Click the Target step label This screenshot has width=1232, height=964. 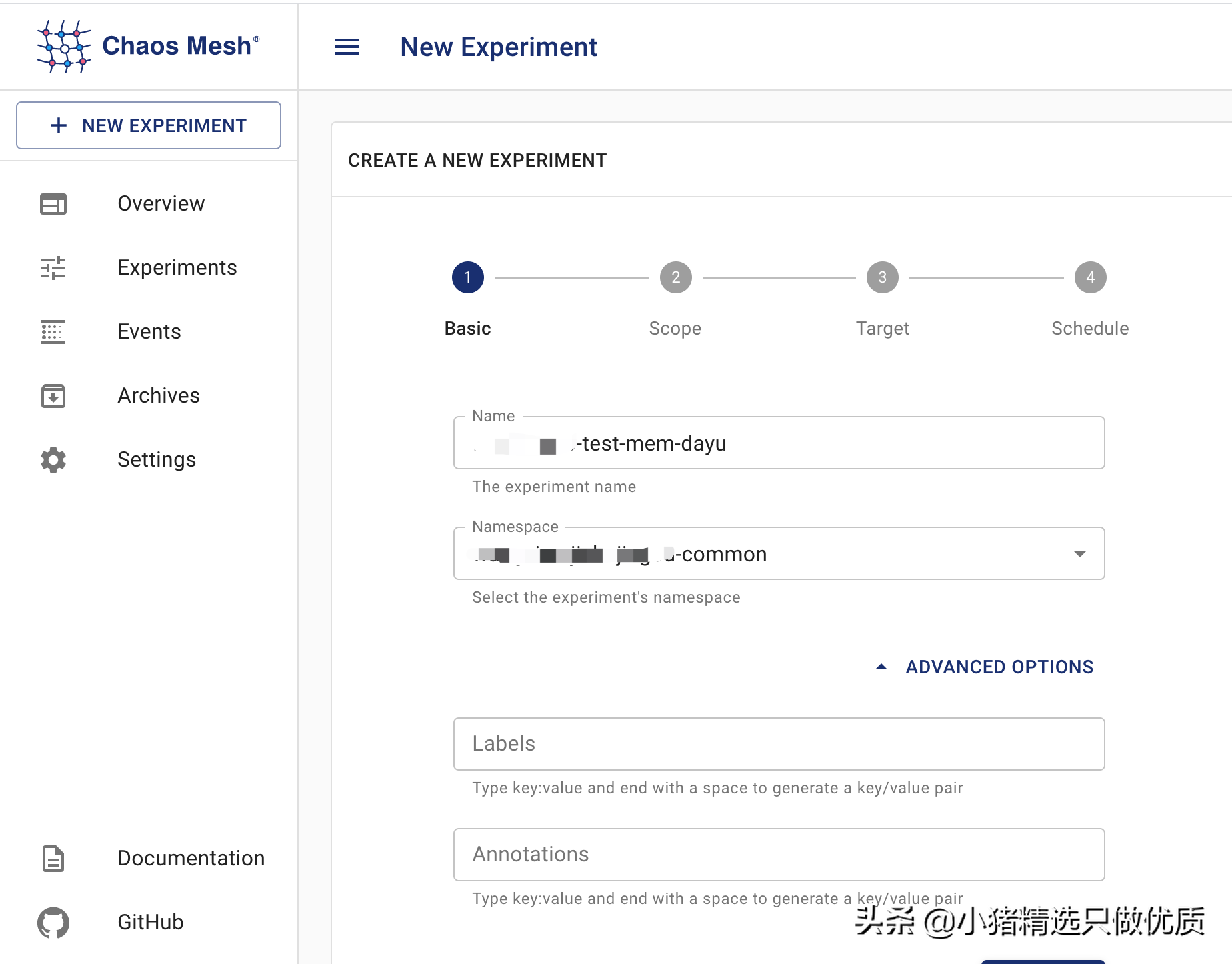(883, 329)
